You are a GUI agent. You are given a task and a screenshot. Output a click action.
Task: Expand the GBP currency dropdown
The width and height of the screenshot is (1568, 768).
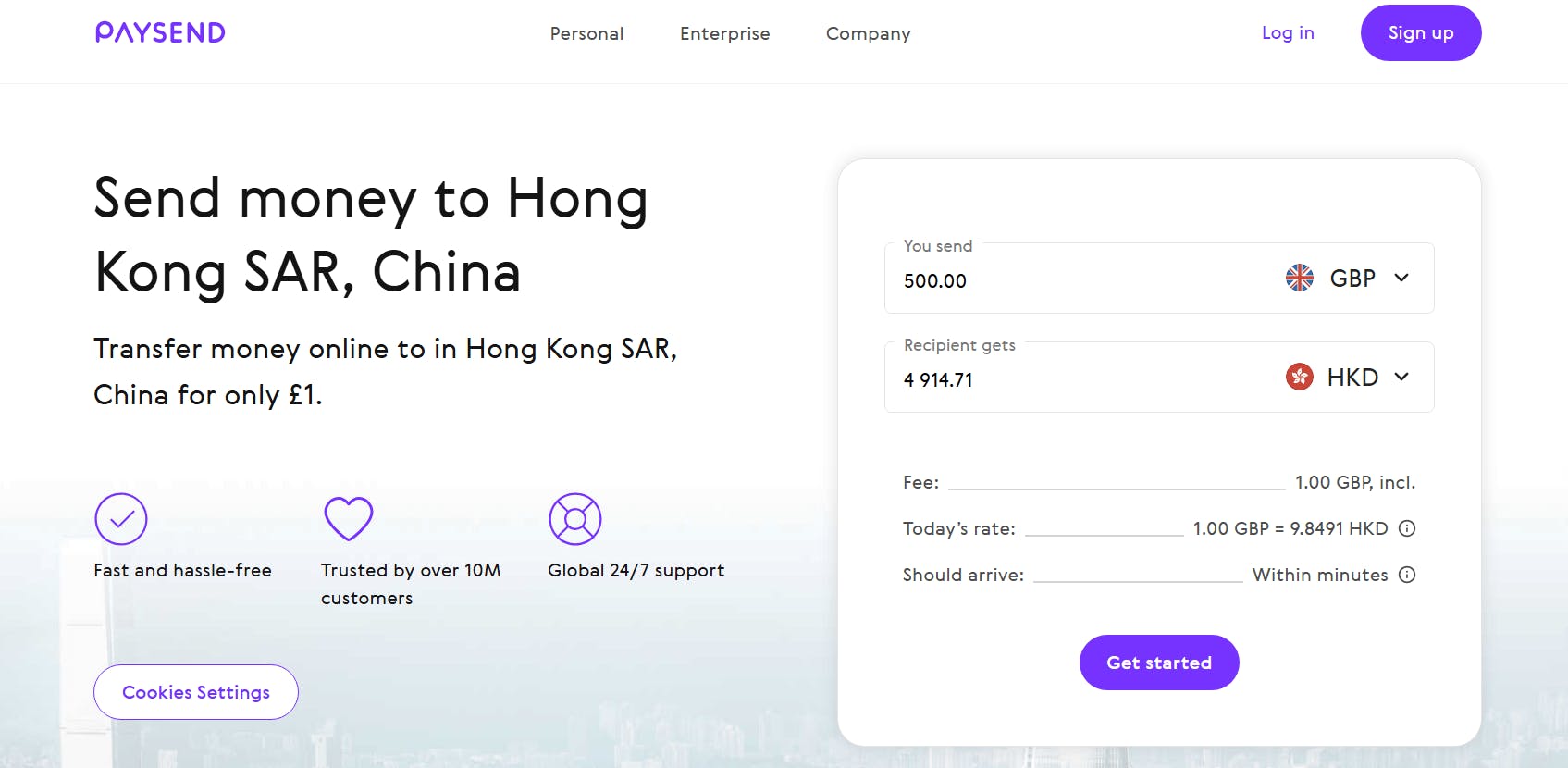(1401, 278)
